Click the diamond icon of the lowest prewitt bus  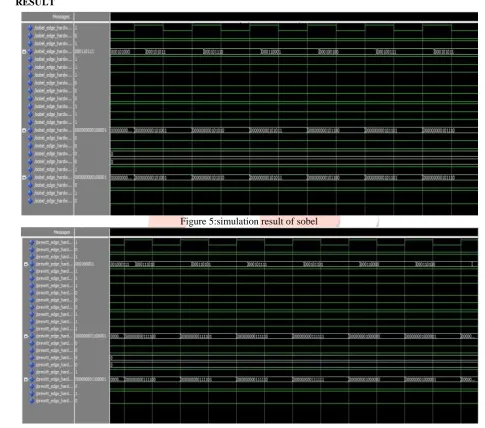[x=32, y=379]
